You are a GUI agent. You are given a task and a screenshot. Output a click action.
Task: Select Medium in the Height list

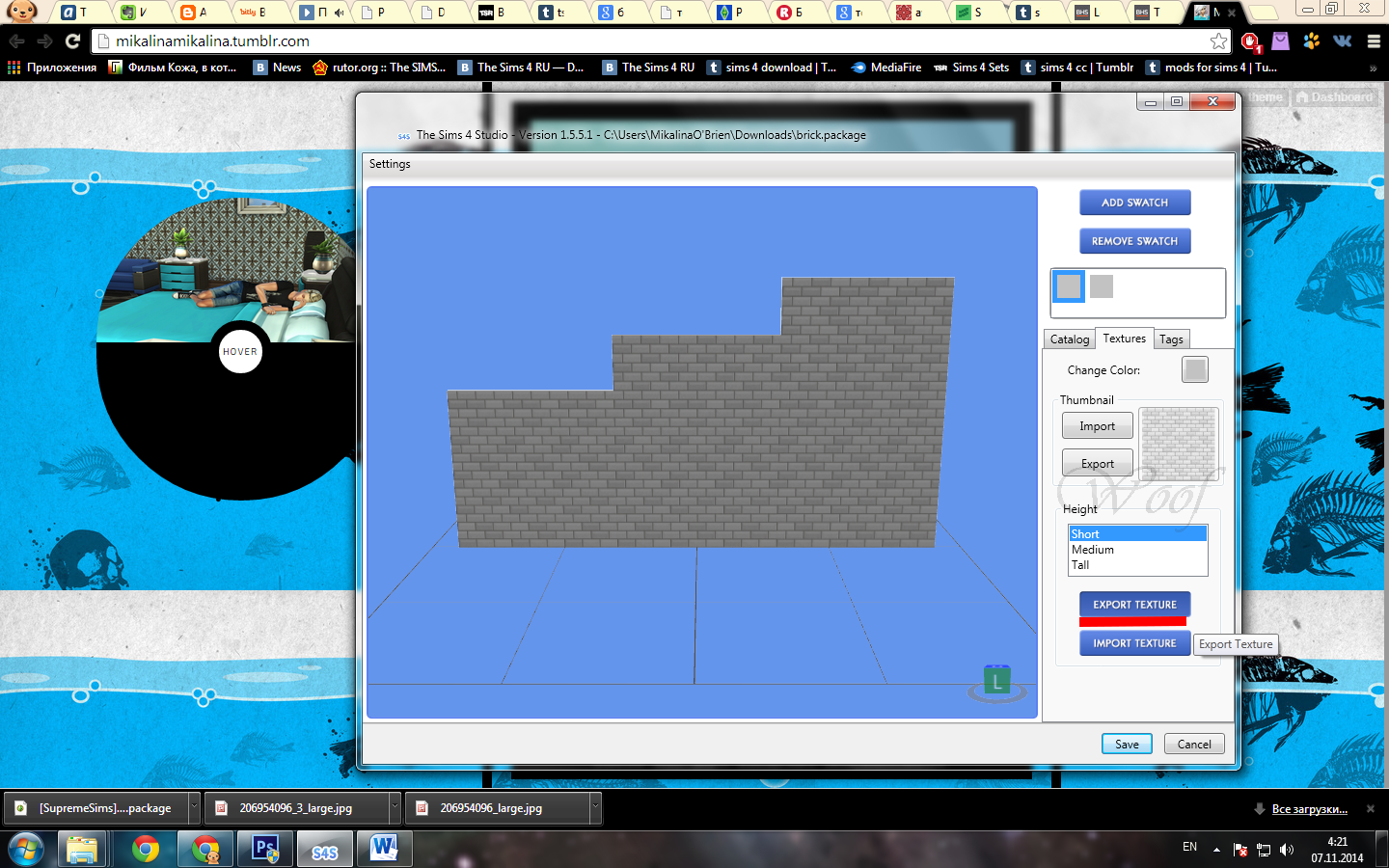coord(1093,550)
